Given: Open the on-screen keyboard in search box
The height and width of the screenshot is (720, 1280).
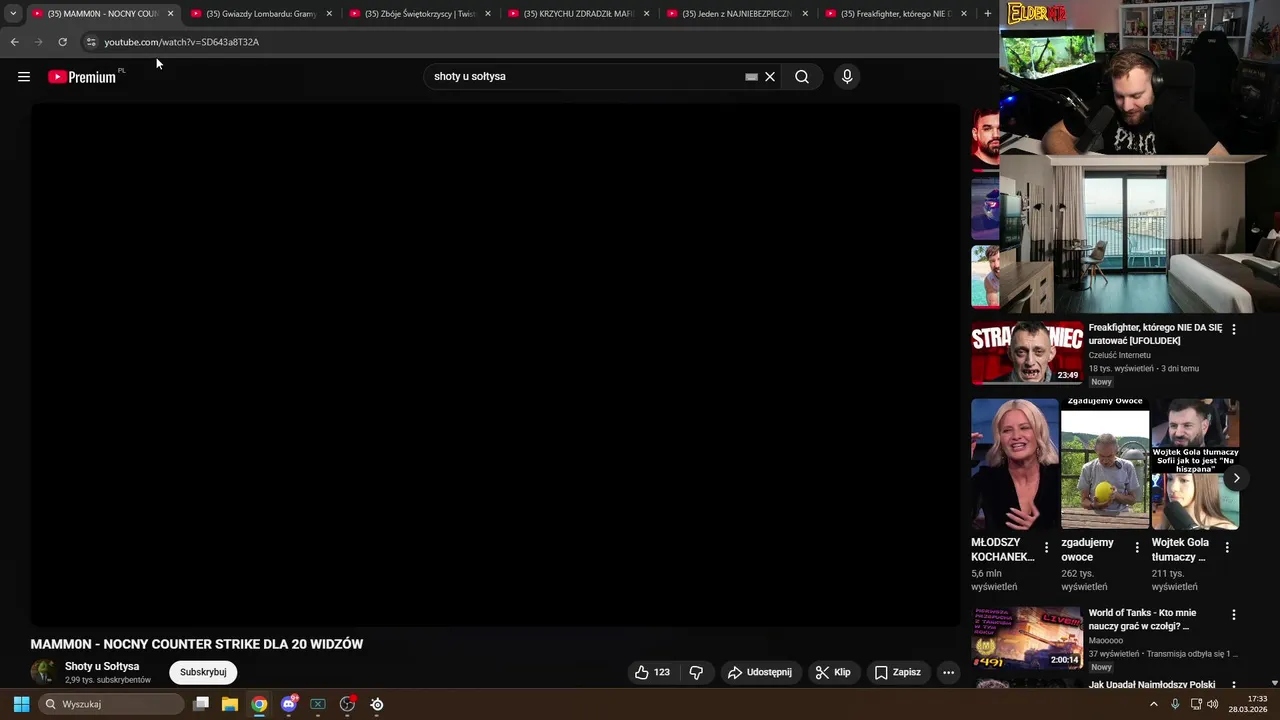Looking at the screenshot, I should 751,77.
